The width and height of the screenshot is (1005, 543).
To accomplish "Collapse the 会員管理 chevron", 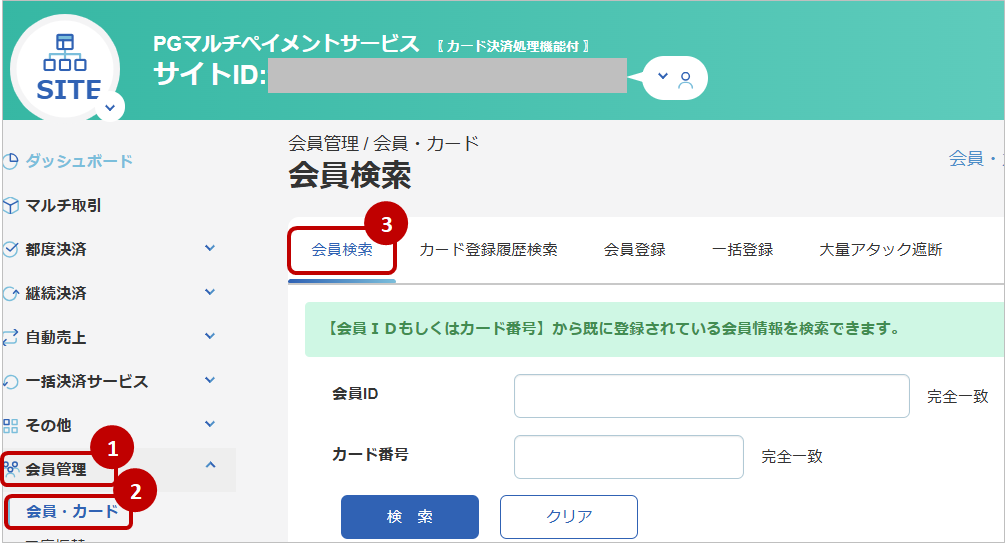I will tap(210, 465).
